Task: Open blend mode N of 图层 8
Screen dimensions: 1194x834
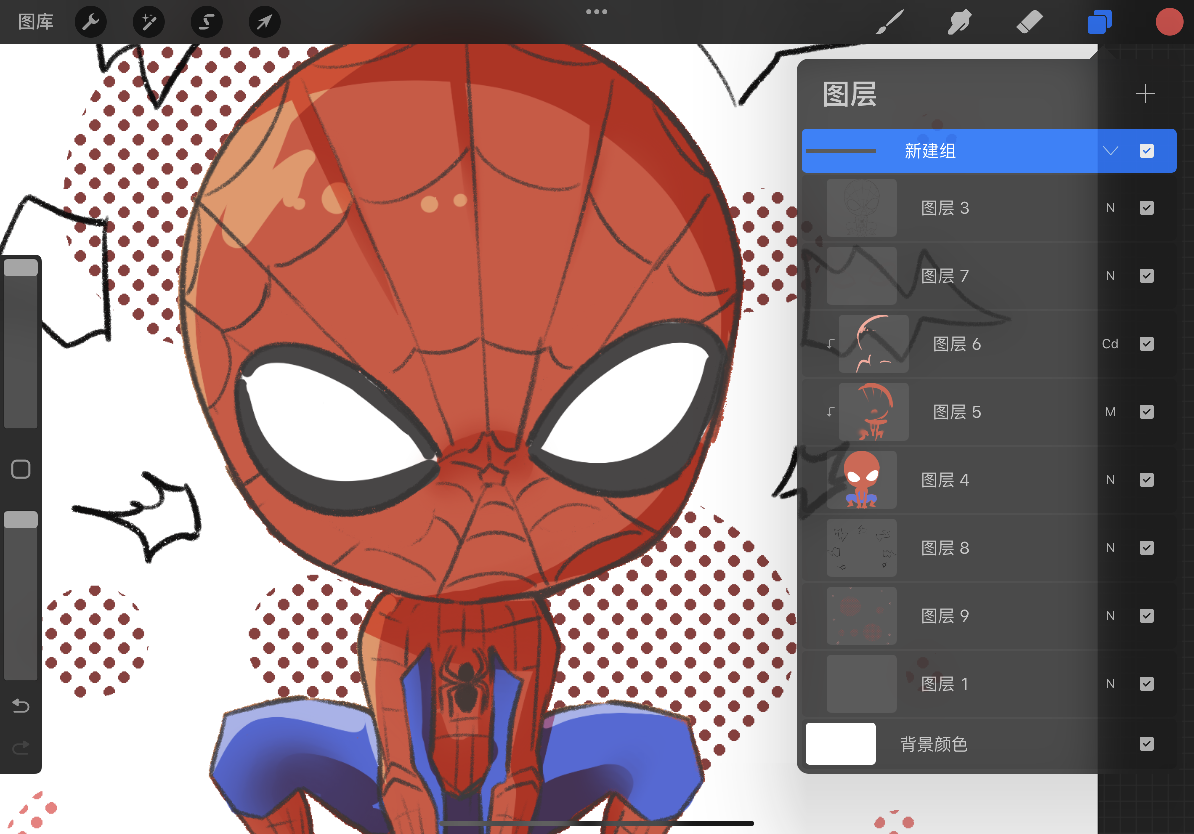Action: 1110,548
